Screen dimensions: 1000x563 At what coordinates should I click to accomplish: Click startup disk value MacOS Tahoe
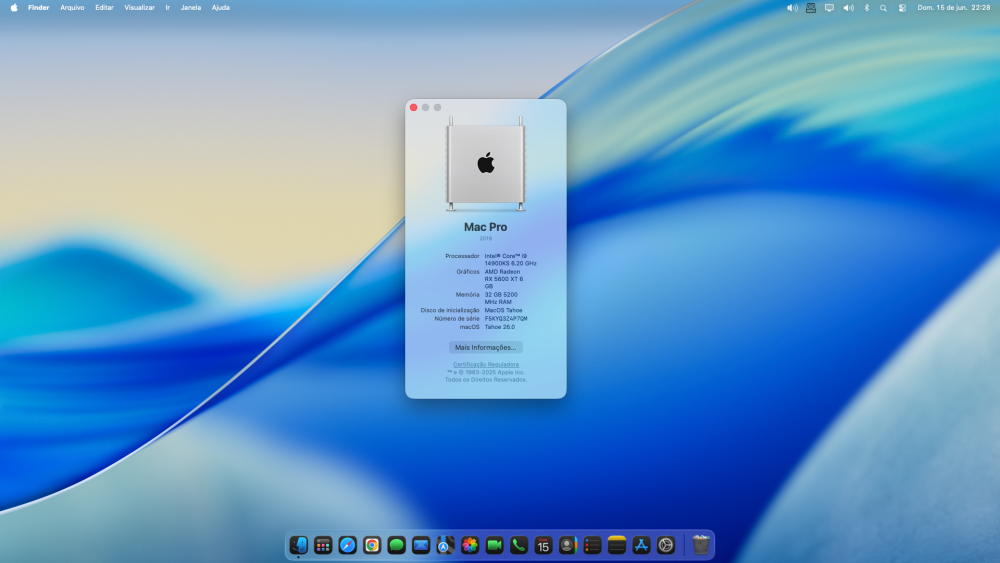click(503, 311)
